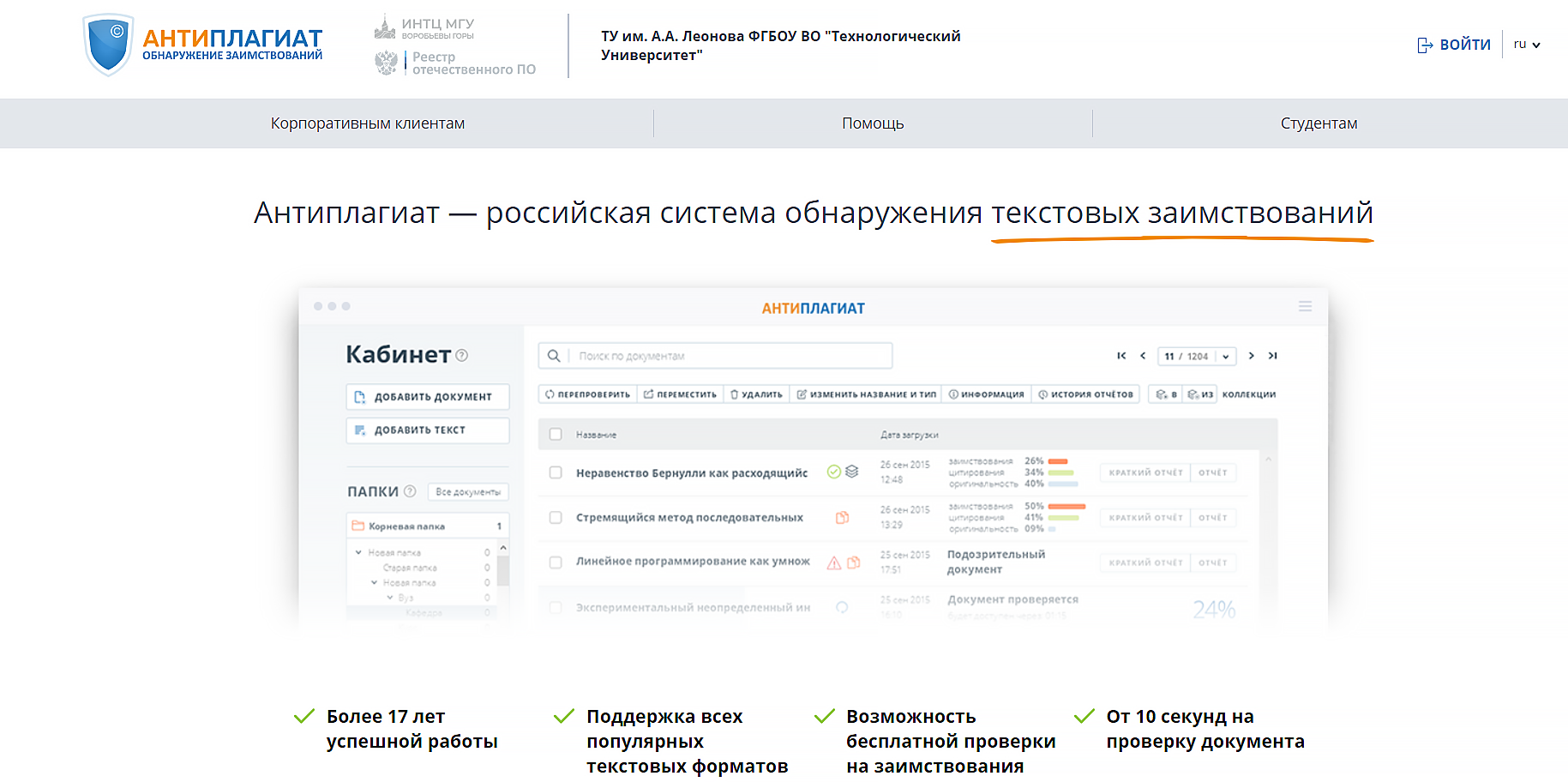This screenshot has width=1568, height=782.
Task: Open the Помощь menu item
Action: click(x=873, y=123)
